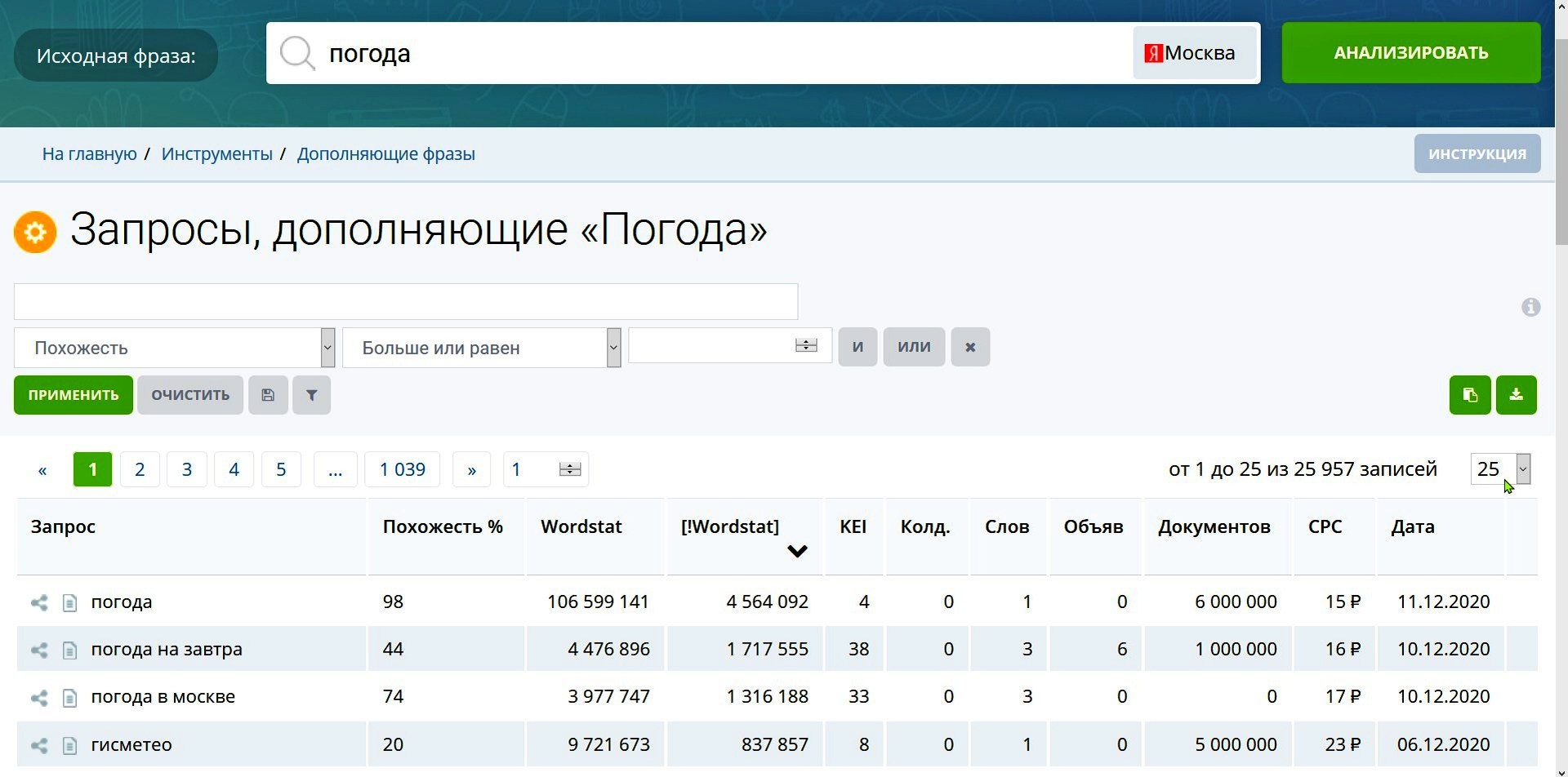Click the orange gear settings icon
The height and width of the screenshot is (777, 1568).
coord(35,233)
